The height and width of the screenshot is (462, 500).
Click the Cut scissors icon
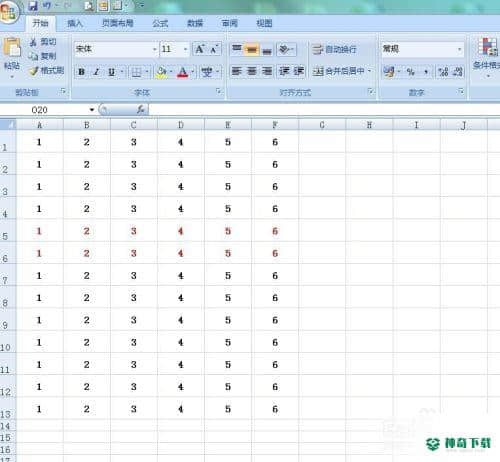tap(33, 42)
